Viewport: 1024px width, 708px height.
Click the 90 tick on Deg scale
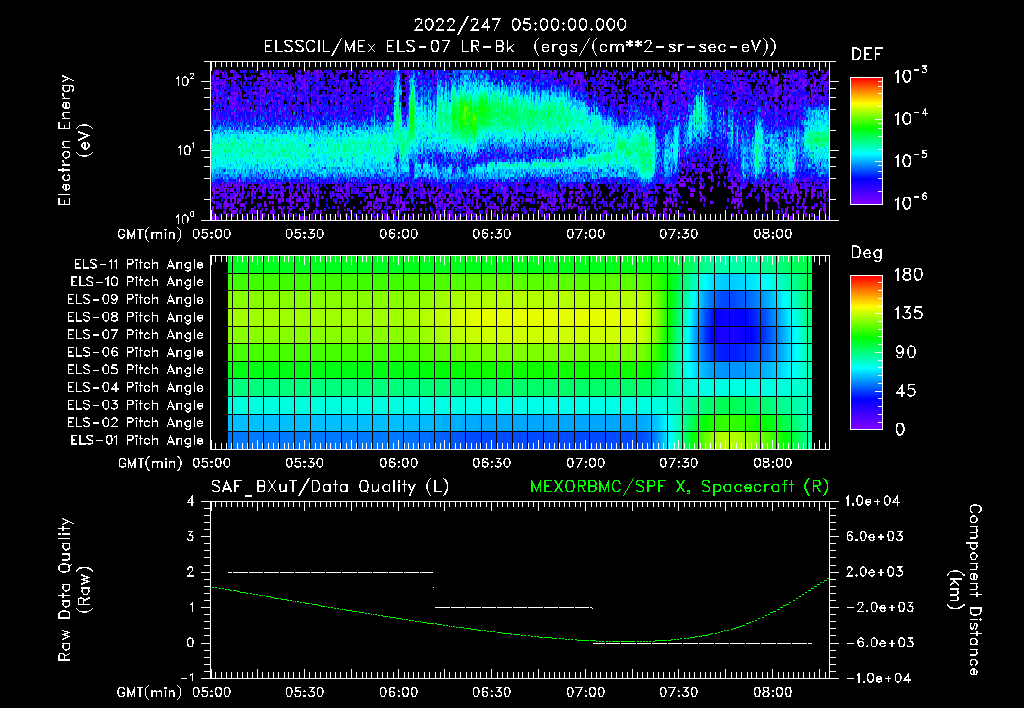click(905, 352)
